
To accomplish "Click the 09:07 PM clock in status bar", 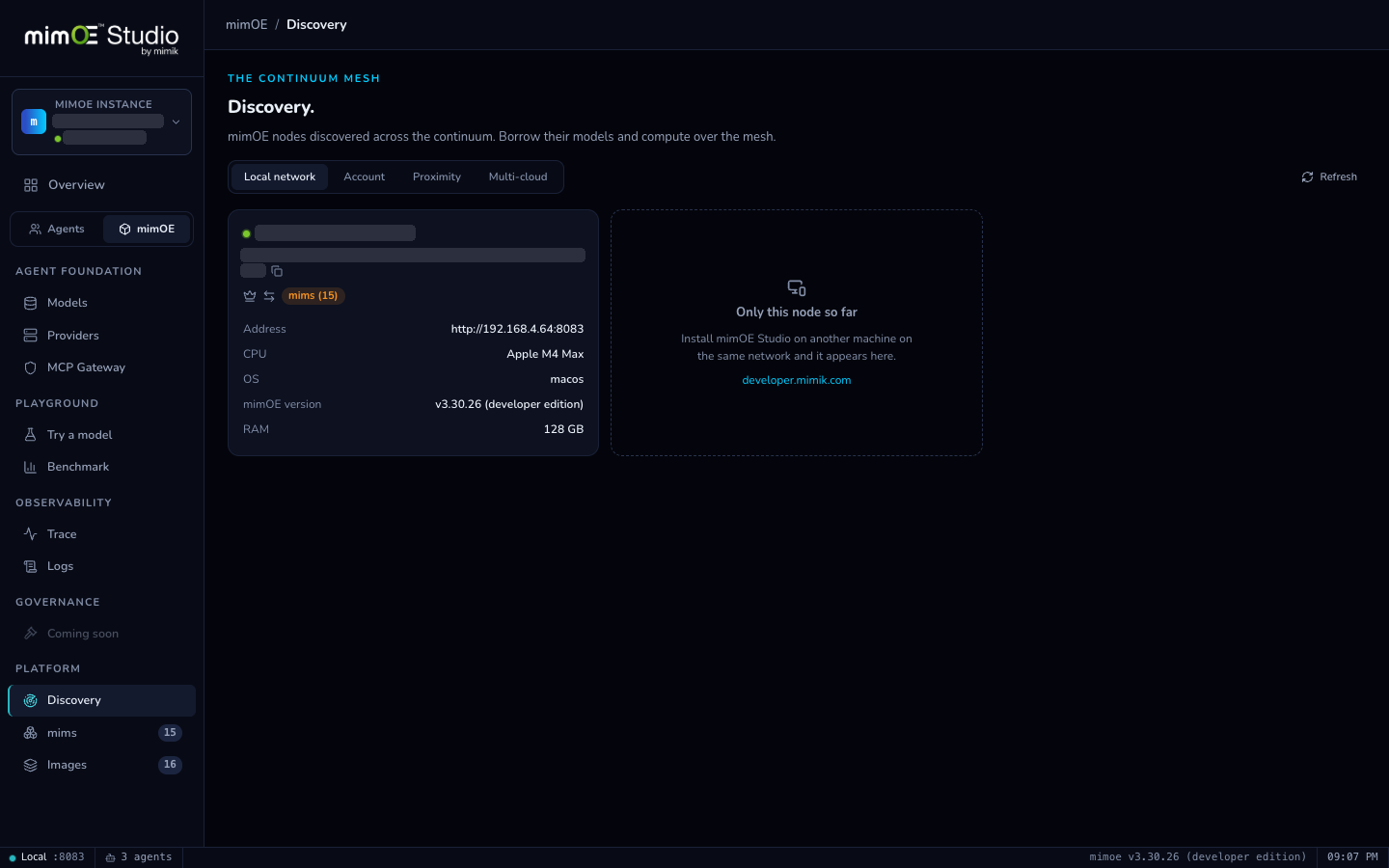I will [x=1352, y=857].
